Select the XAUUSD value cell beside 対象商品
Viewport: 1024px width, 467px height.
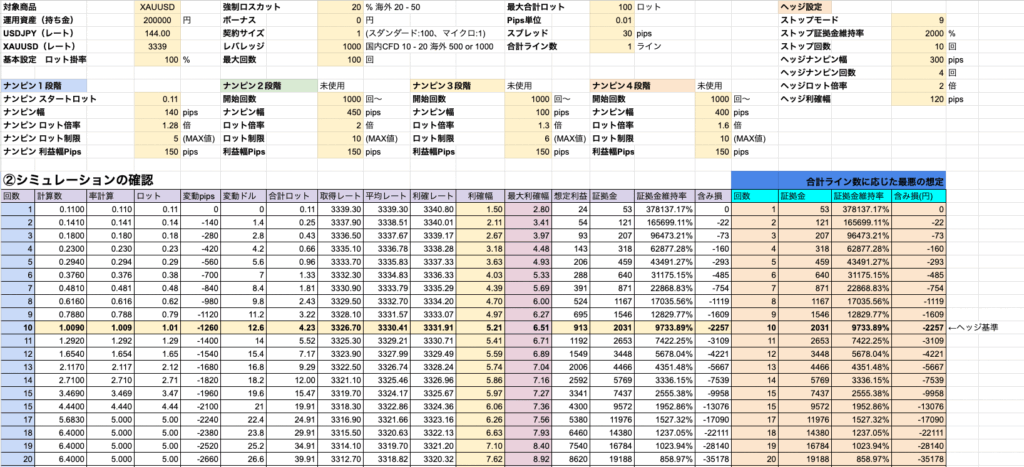click(157, 7)
